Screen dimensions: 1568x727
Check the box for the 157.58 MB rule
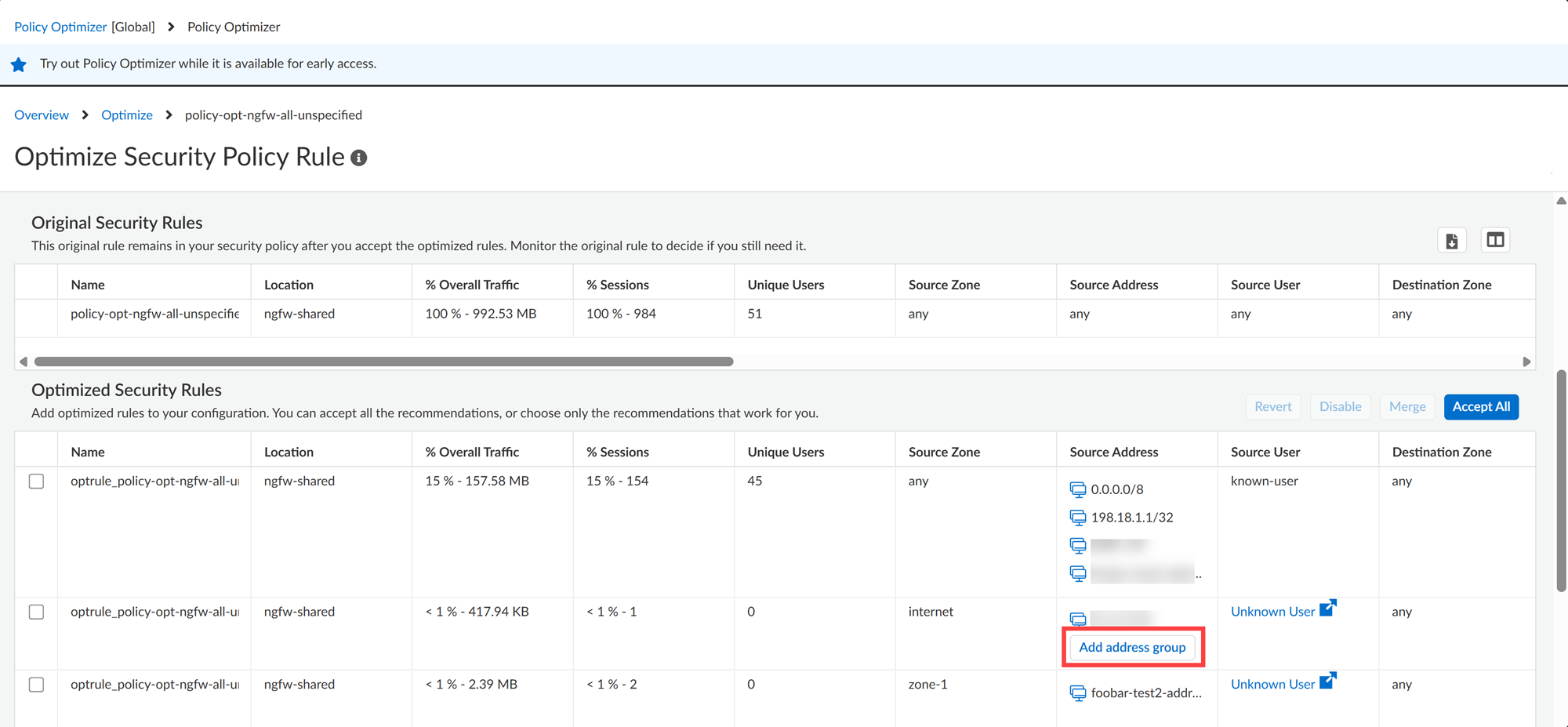click(37, 482)
